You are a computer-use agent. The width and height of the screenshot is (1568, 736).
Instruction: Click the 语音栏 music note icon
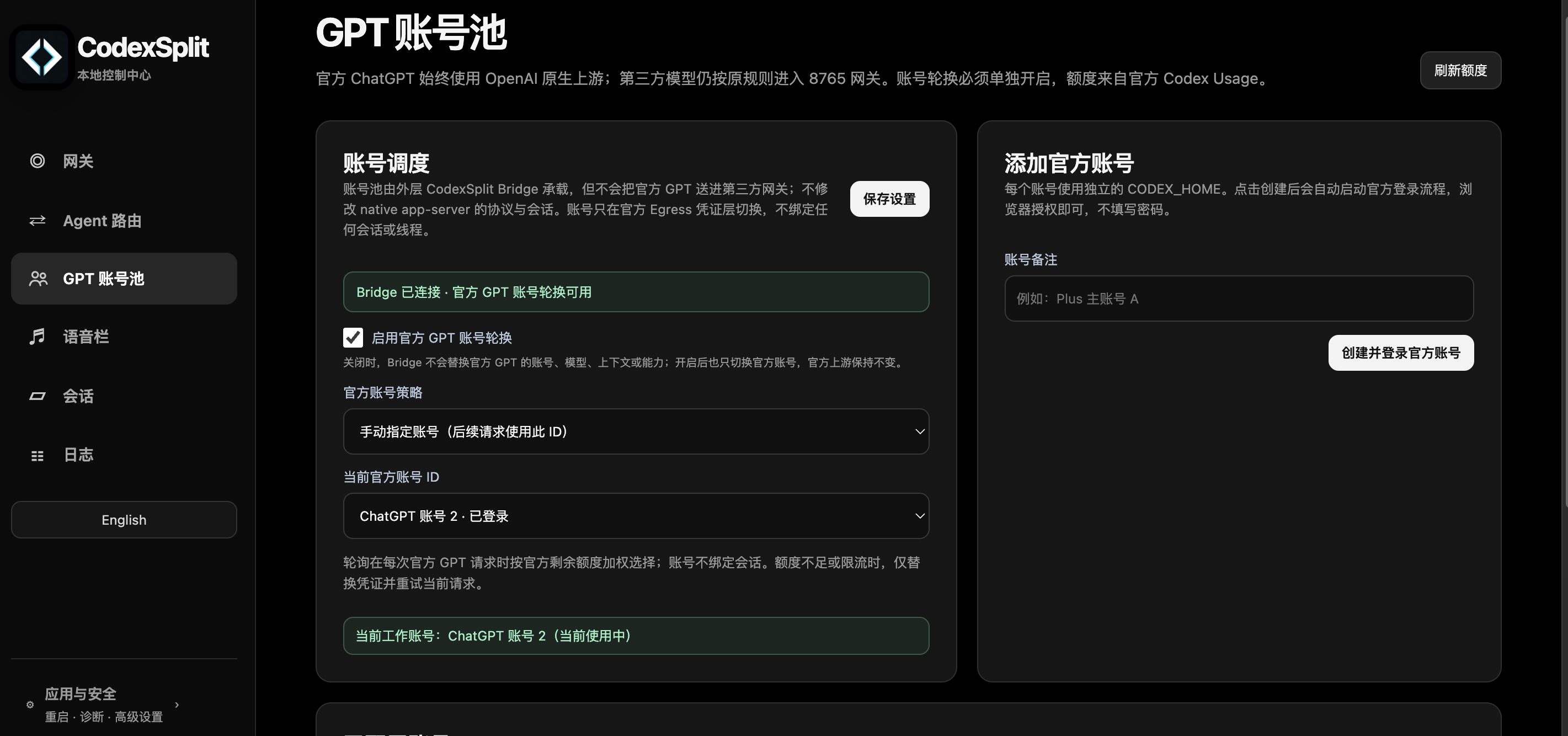37,337
